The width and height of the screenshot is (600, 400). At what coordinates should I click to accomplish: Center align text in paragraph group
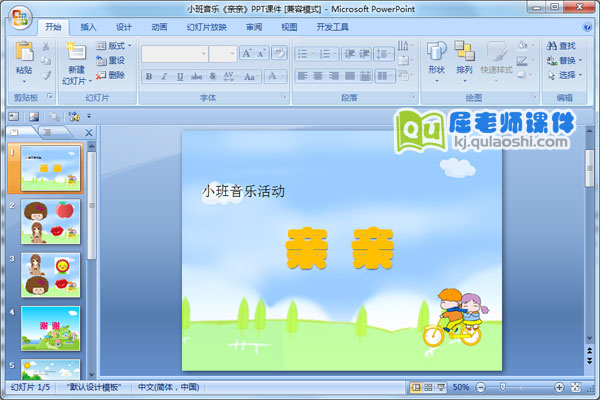coord(318,76)
